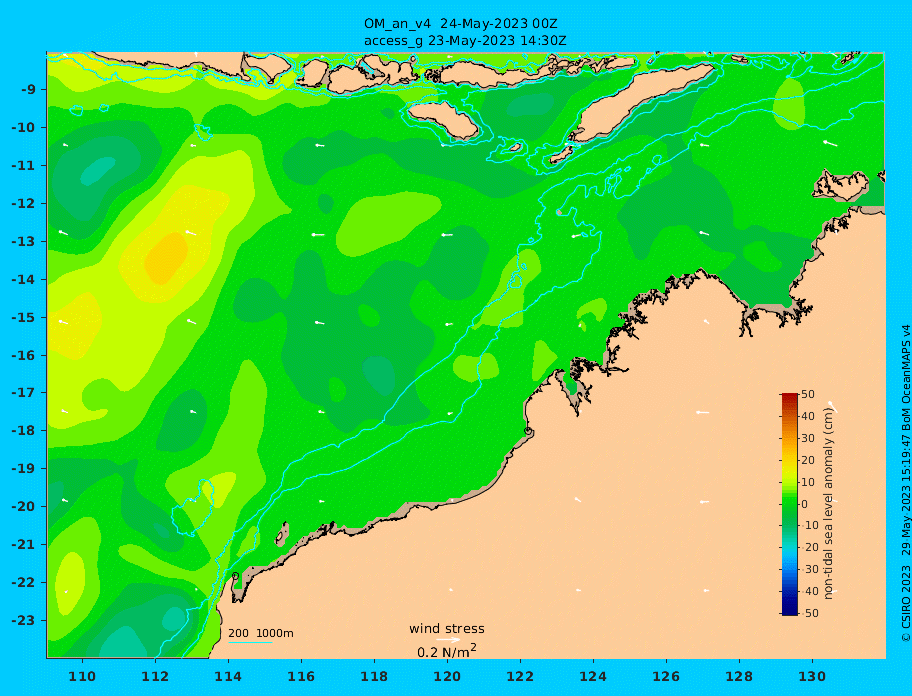Click longitude axis label 120
Viewport: 912px width, 696px height.
pyautogui.click(x=447, y=677)
